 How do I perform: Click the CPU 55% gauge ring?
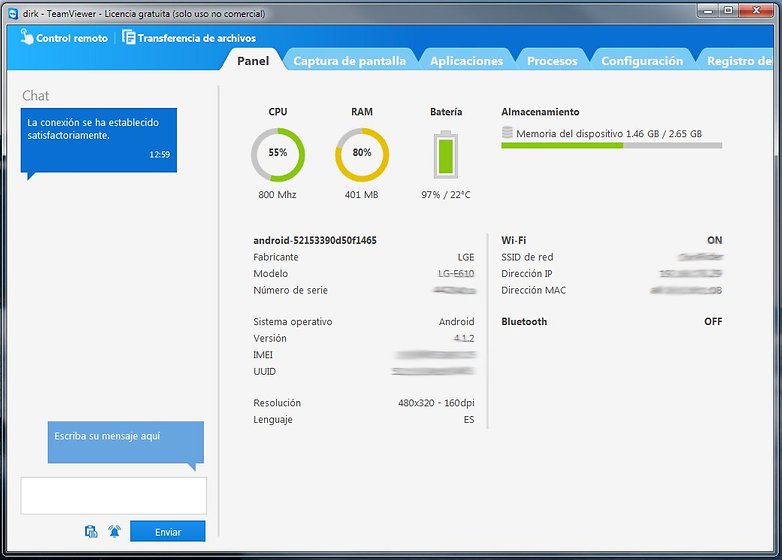pos(278,154)
